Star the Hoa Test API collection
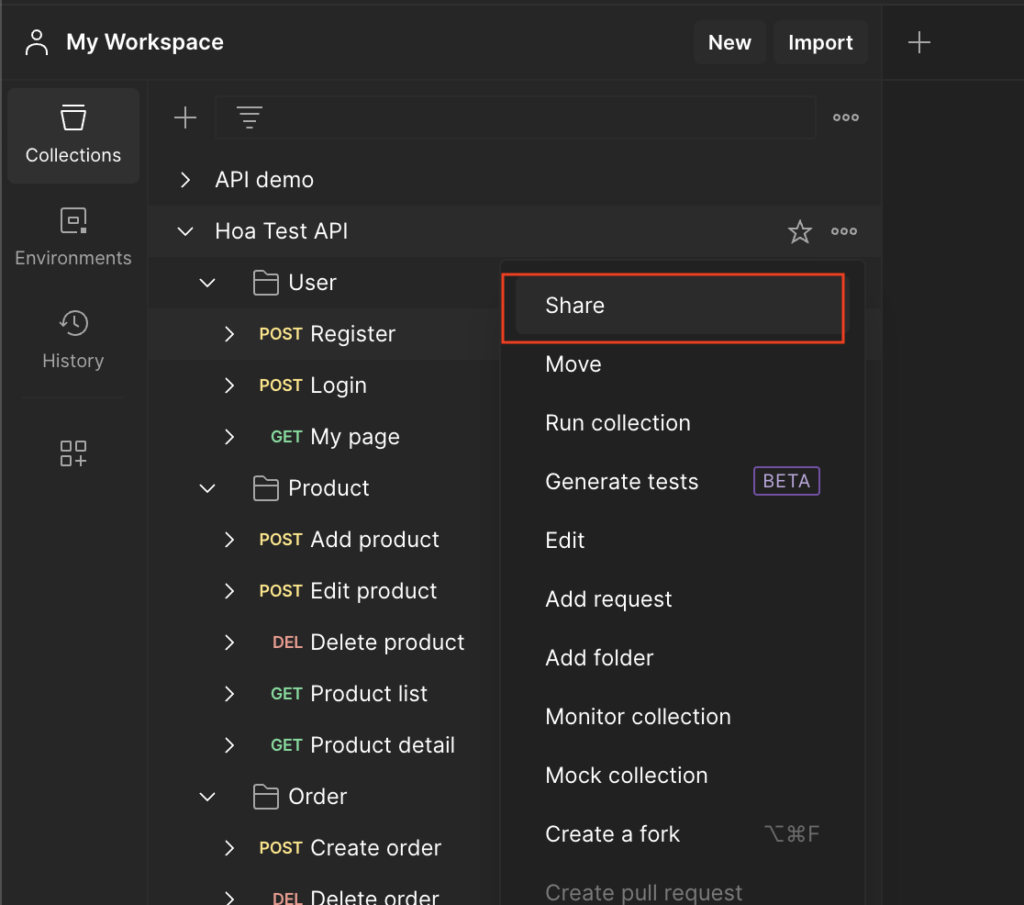The width and height of the screenshot is (1024, 905). coord(799,232)
